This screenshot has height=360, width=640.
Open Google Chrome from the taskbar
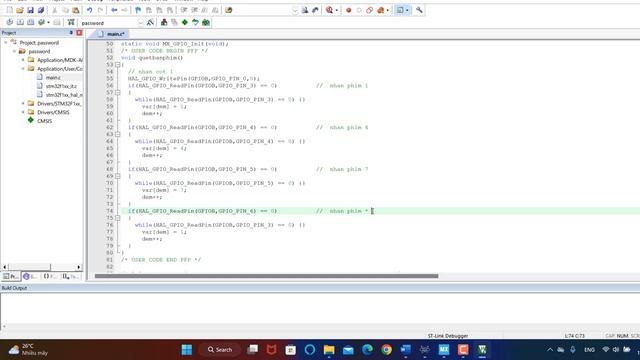click(387, 350)
